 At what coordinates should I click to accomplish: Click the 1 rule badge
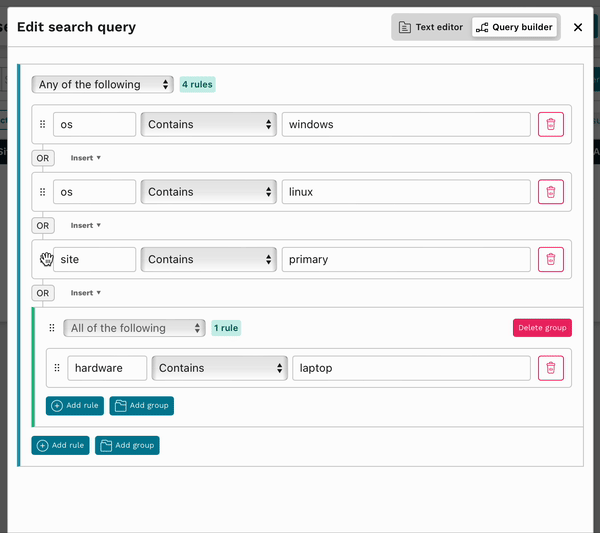(226, 328)
